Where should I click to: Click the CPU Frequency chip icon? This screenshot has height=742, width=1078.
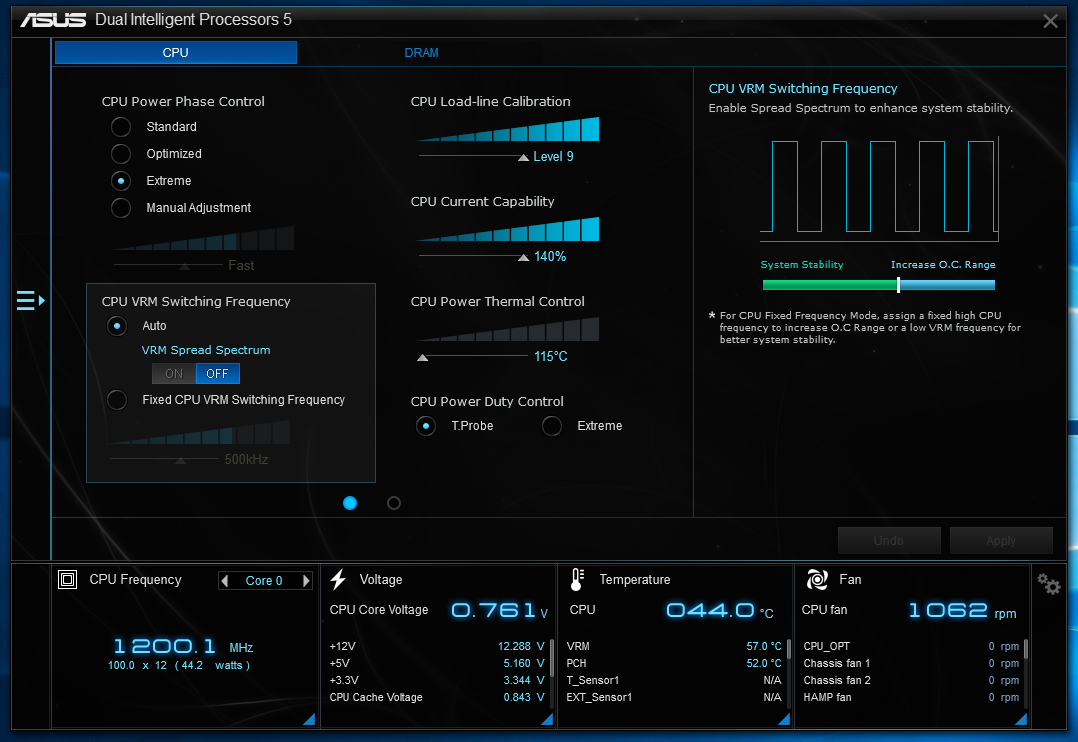tap(67, 580)
